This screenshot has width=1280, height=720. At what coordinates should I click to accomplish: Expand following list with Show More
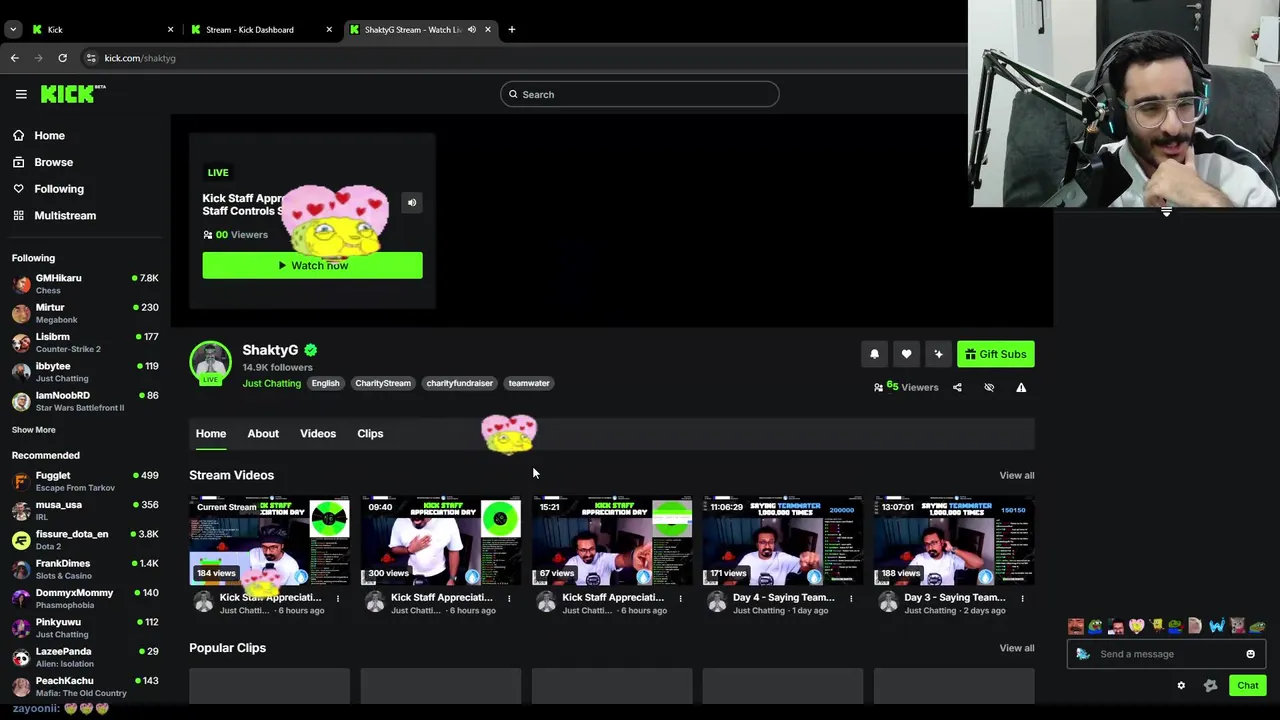[x=33, y=430]
